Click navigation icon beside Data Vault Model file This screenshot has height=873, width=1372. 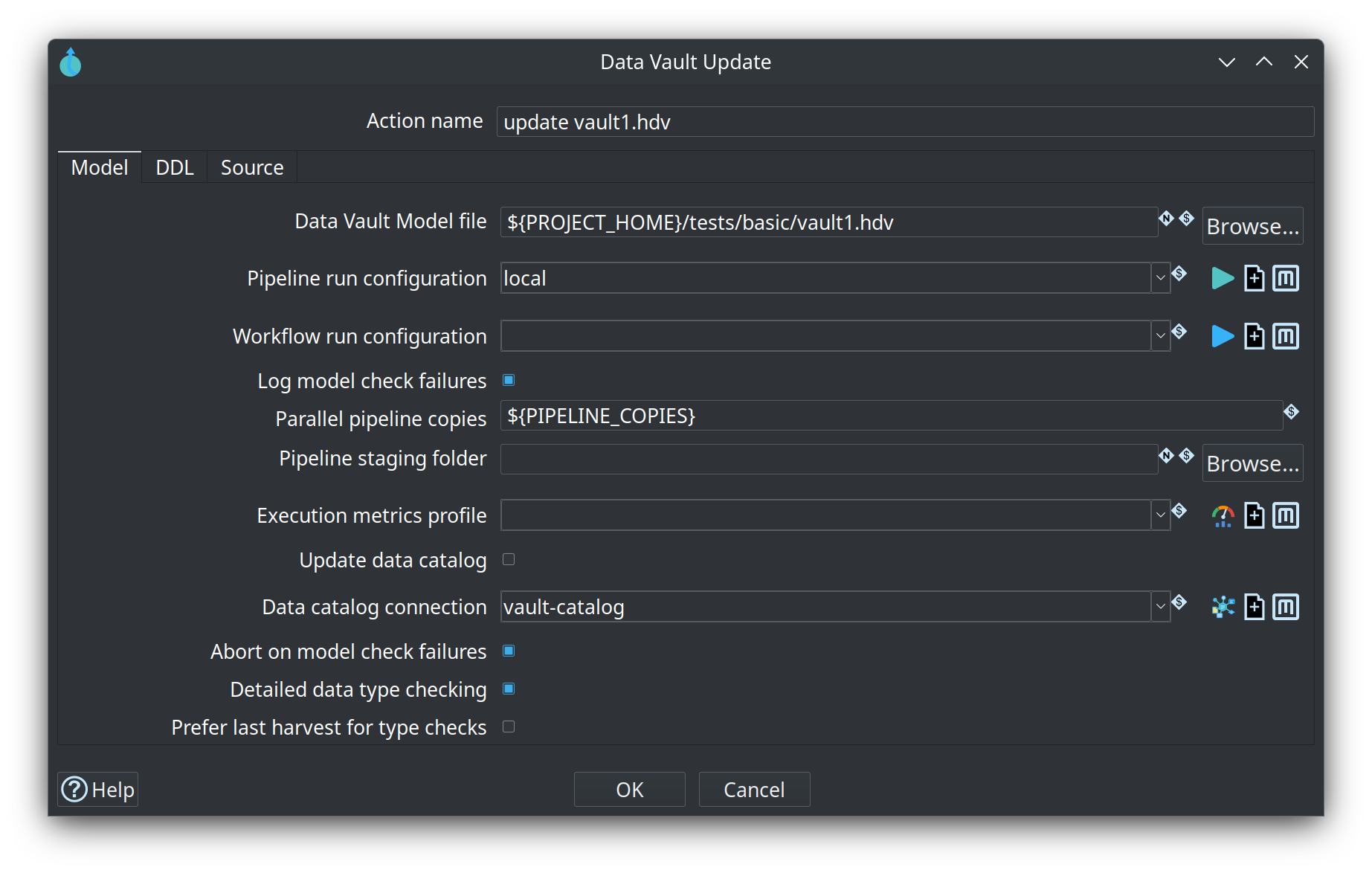point(1166,218)
